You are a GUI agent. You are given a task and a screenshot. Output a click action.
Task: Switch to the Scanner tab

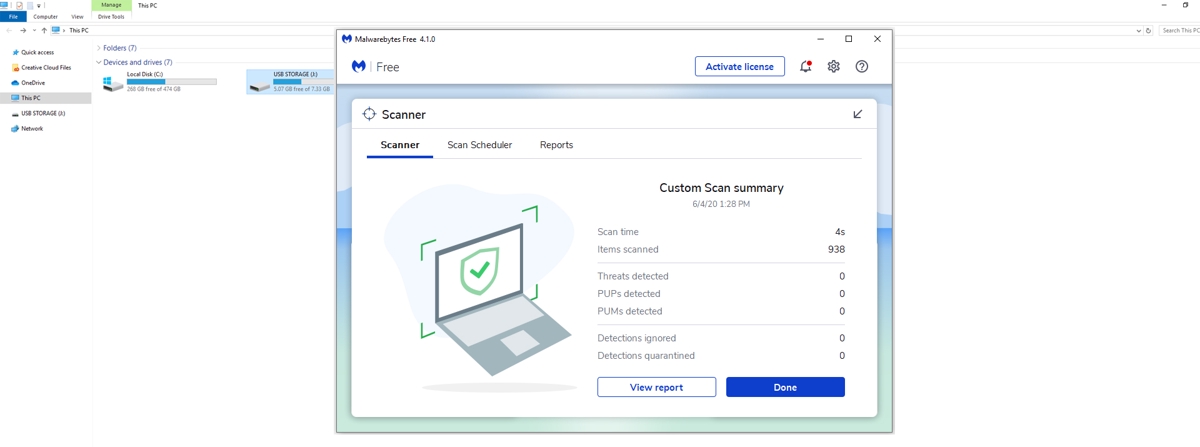coord(400,145)
